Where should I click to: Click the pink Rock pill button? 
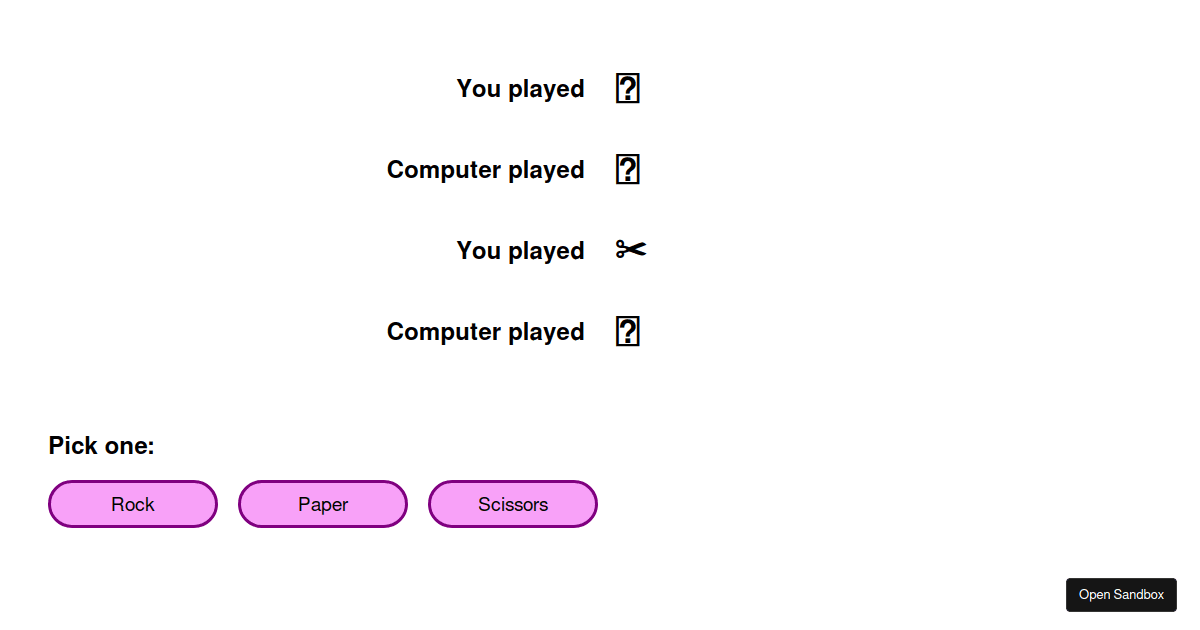tap(132, 504)
